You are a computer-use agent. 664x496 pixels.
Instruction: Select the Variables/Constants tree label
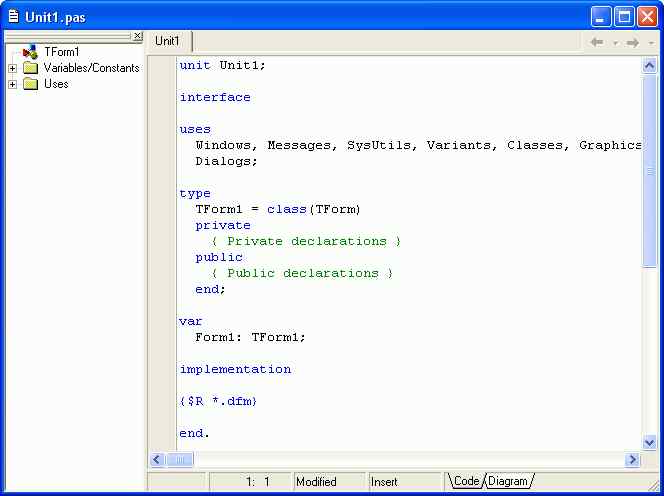tap(91, 68)
